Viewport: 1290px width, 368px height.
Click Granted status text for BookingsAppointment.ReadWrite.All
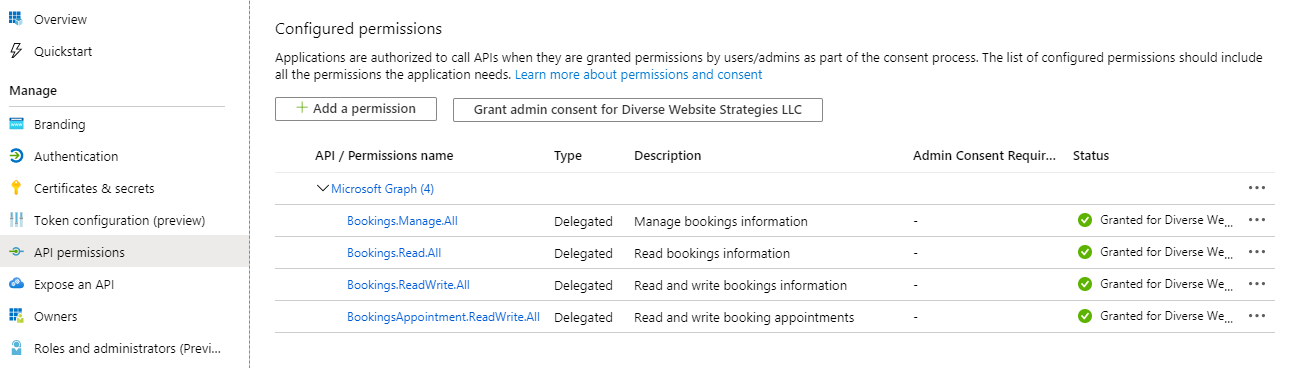tap(1167, 316)
